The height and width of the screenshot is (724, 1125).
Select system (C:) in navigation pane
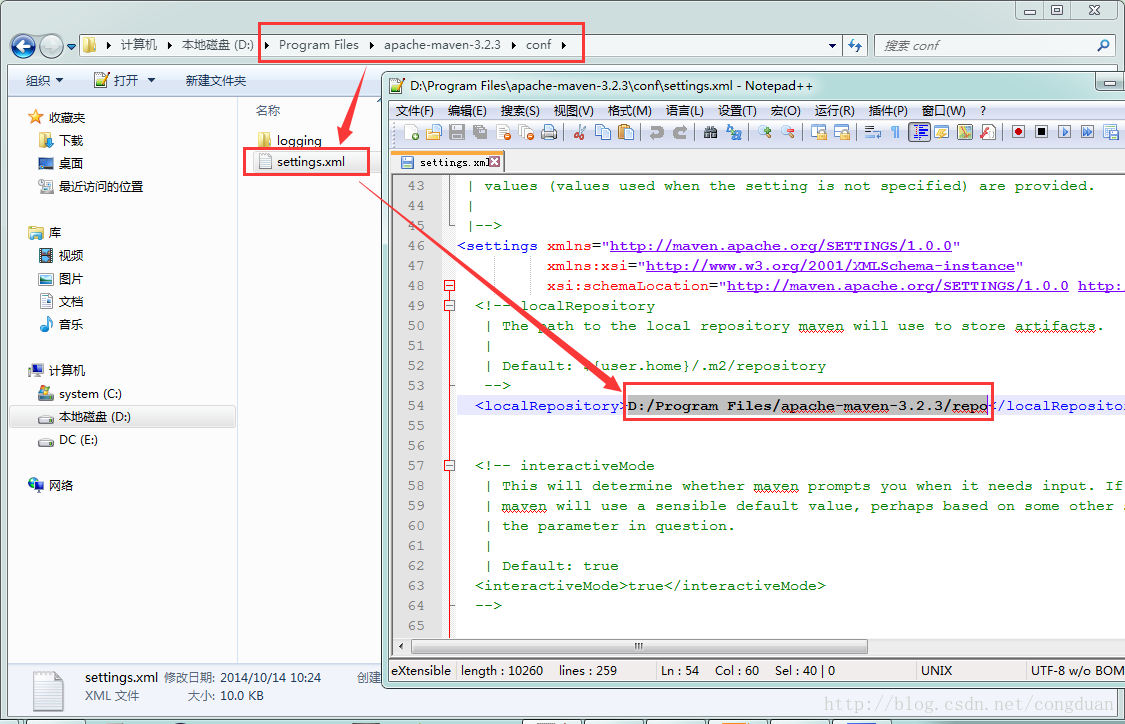point(79,394)
